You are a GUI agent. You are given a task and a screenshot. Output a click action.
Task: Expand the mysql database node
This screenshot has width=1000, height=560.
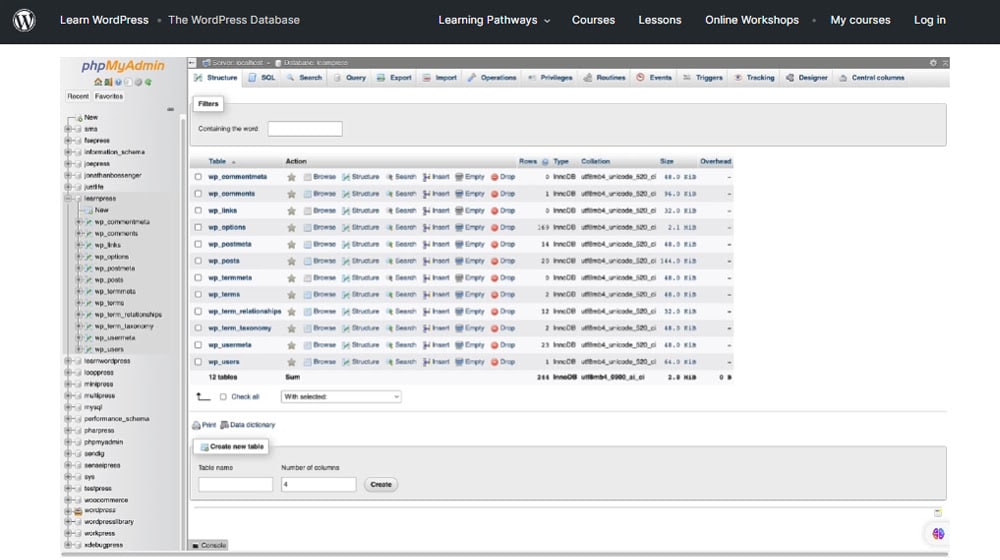(x=68, y=408)
